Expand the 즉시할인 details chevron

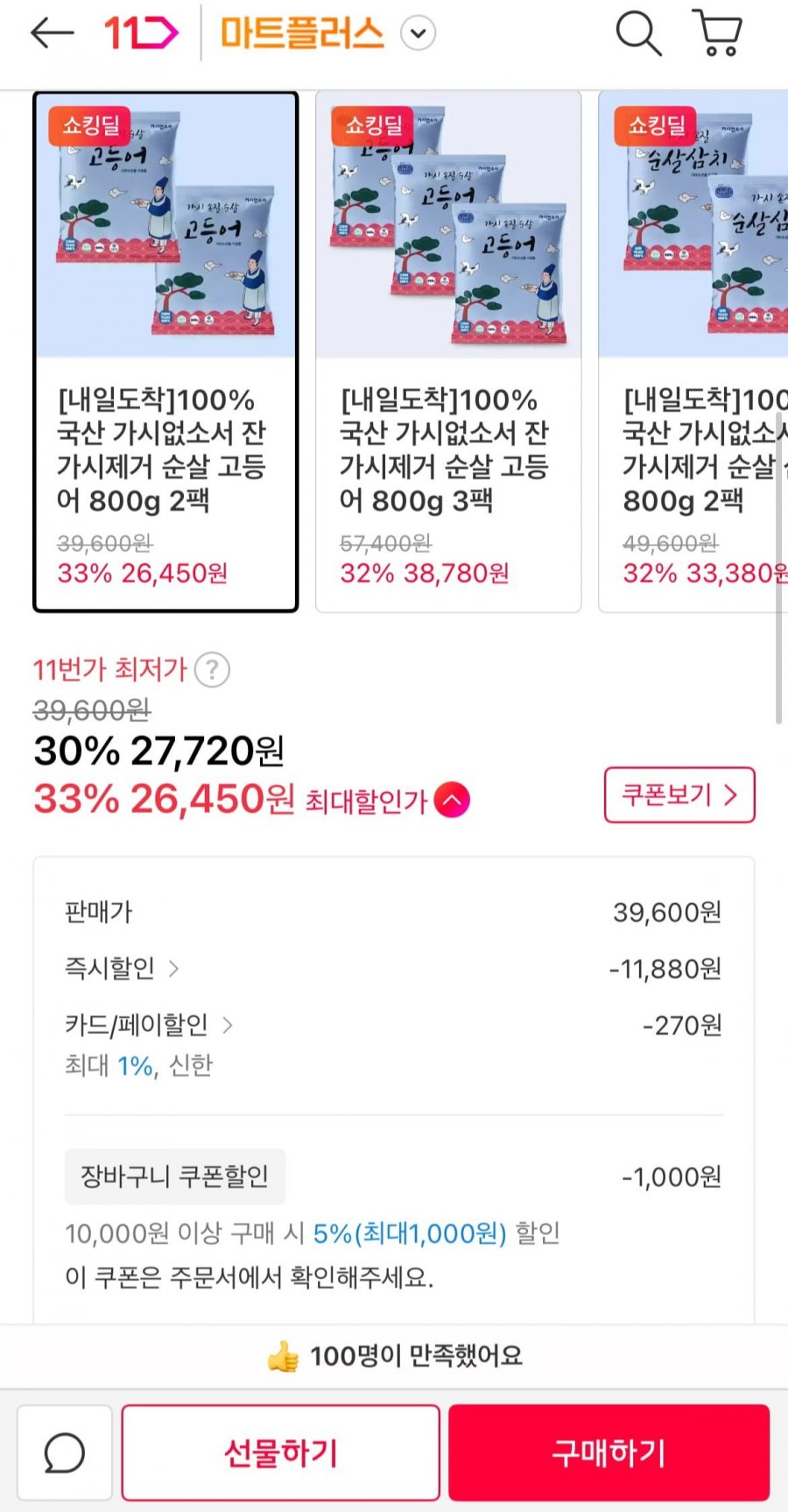tap(173, 969)
